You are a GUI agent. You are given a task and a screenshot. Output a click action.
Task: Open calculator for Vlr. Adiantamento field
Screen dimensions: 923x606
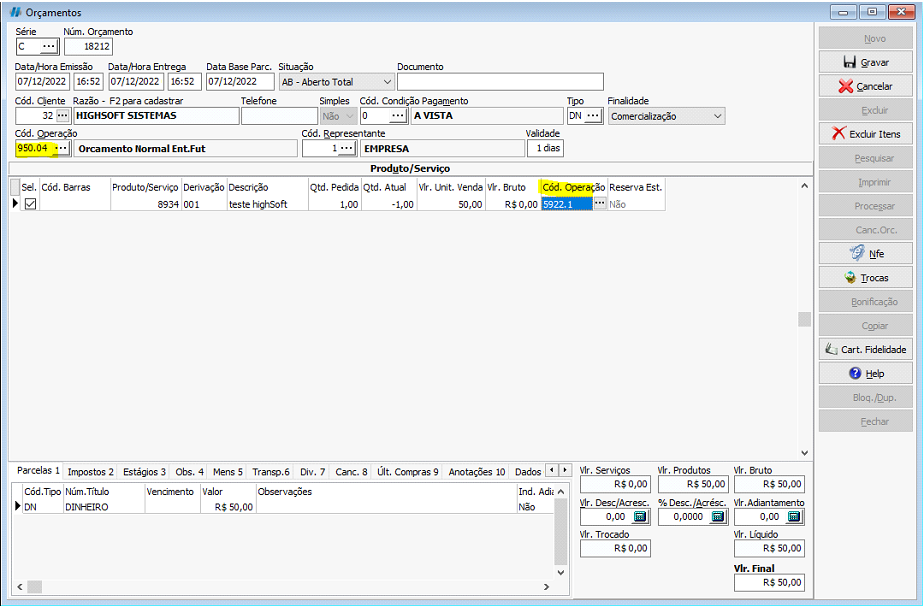pos(794,517)
